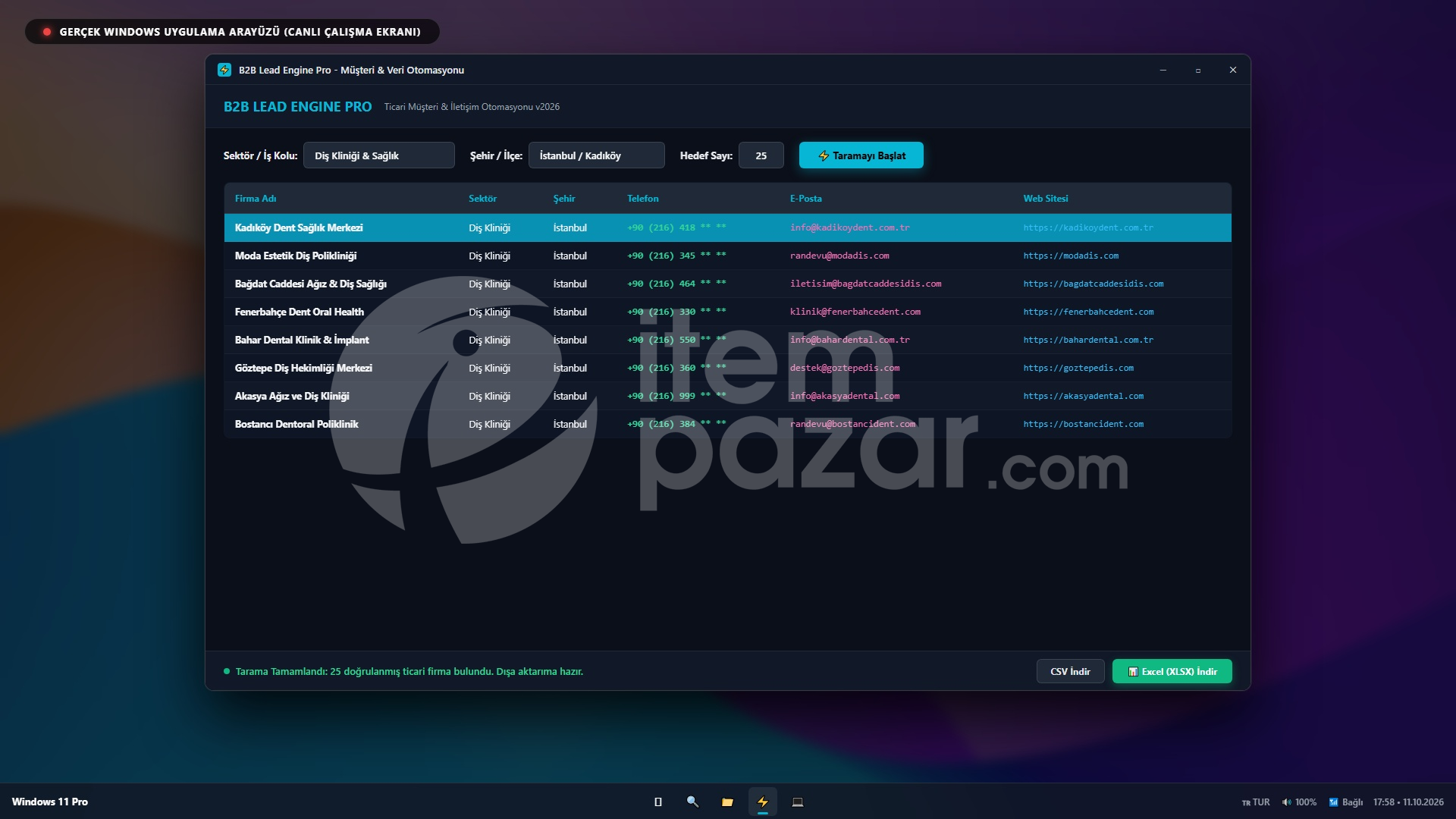The height and width of the screenshot is (819, 1456).
Task: Export using Excel (XLSX) İndir button
Action: (x=1172, y=671)
